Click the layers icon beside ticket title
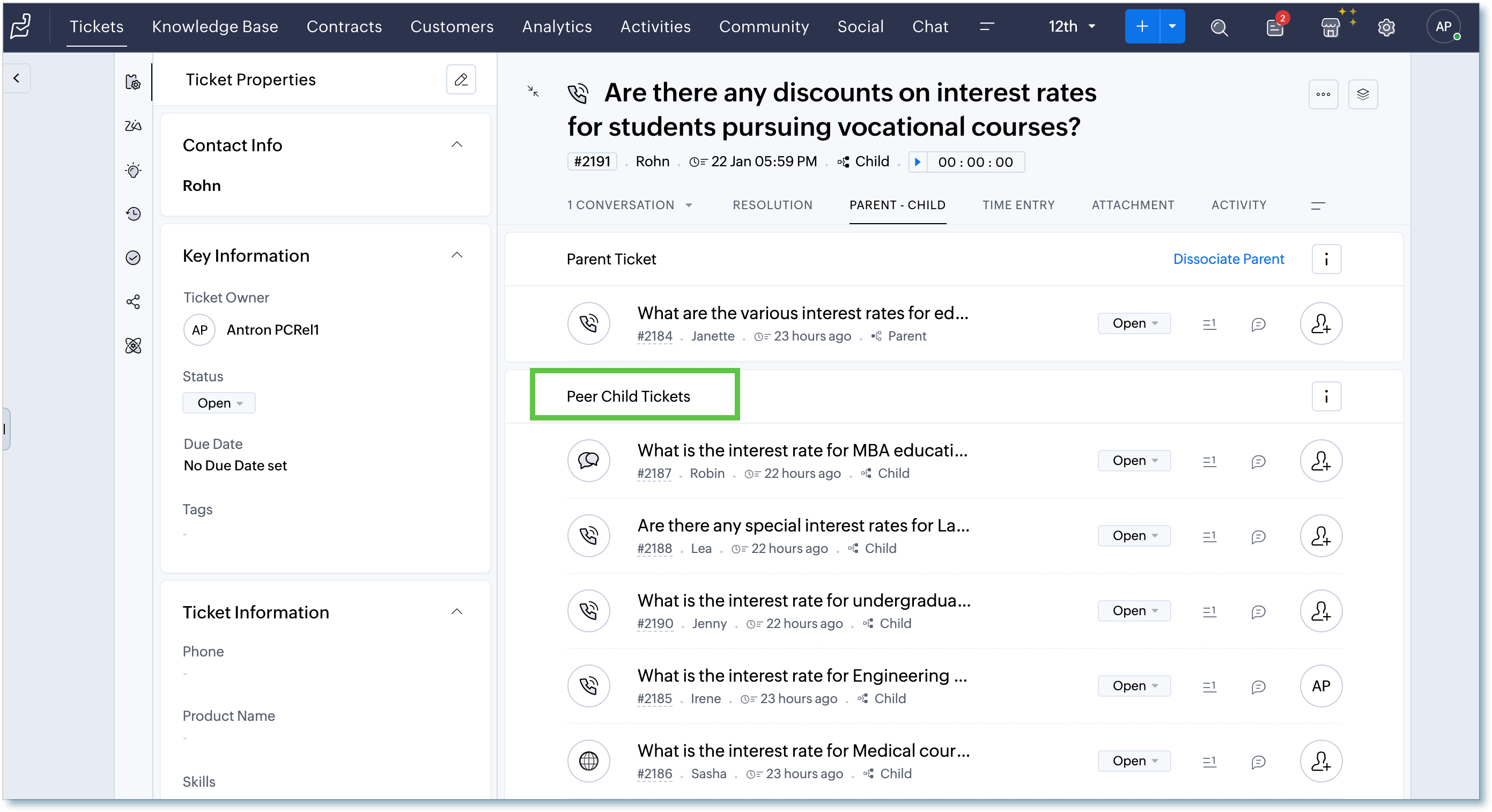1492x812 pixels. coord(1362,94)
